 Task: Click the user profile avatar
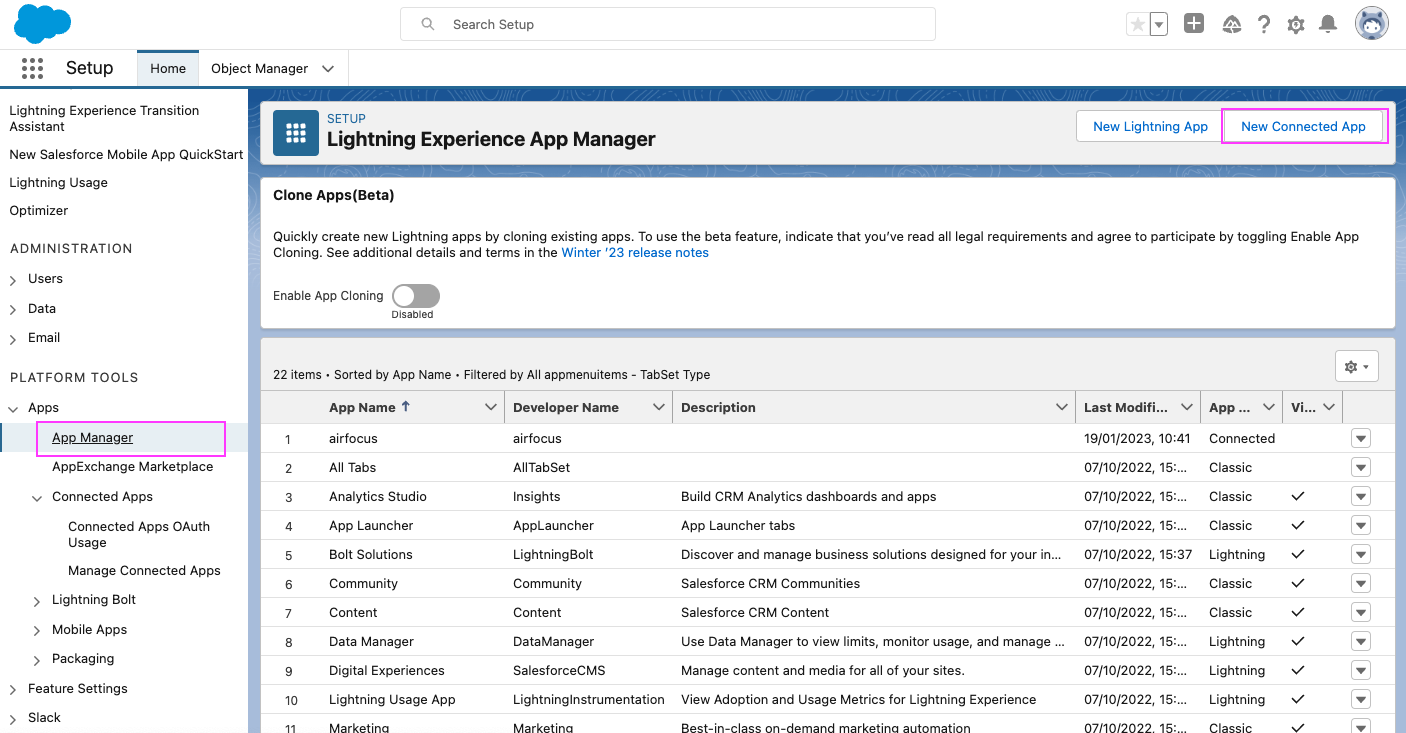click(1372, 24)
